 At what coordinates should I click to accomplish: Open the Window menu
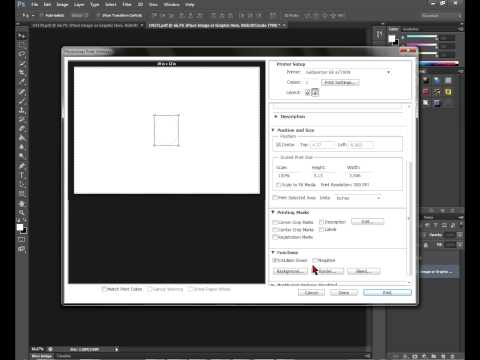pos(172,5)
